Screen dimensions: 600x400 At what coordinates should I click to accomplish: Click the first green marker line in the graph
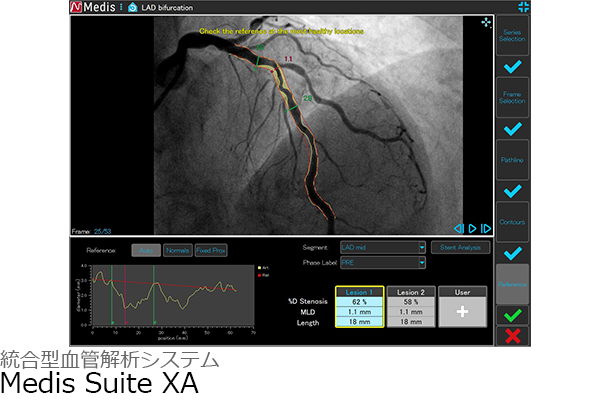click(x=112, y=295)
